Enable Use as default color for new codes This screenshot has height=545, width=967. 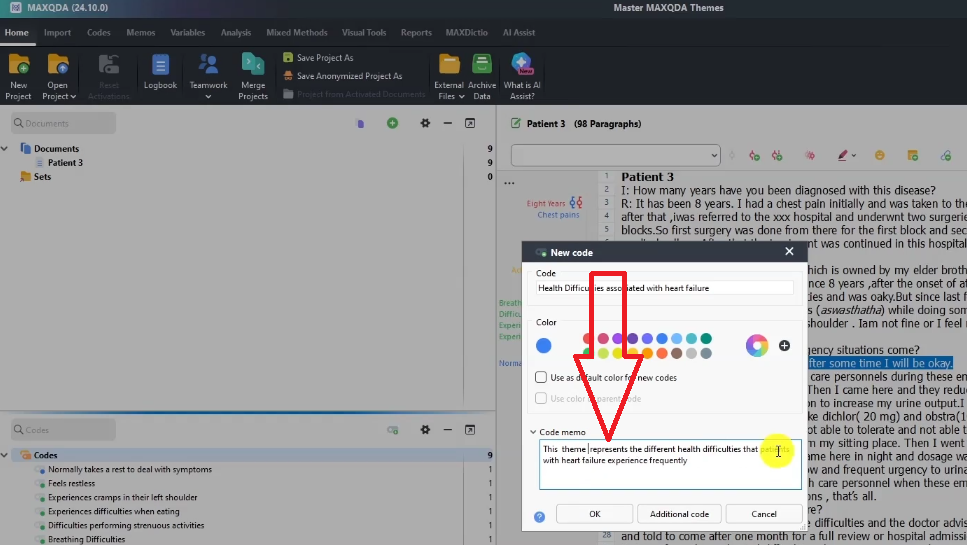coord(542,378)
